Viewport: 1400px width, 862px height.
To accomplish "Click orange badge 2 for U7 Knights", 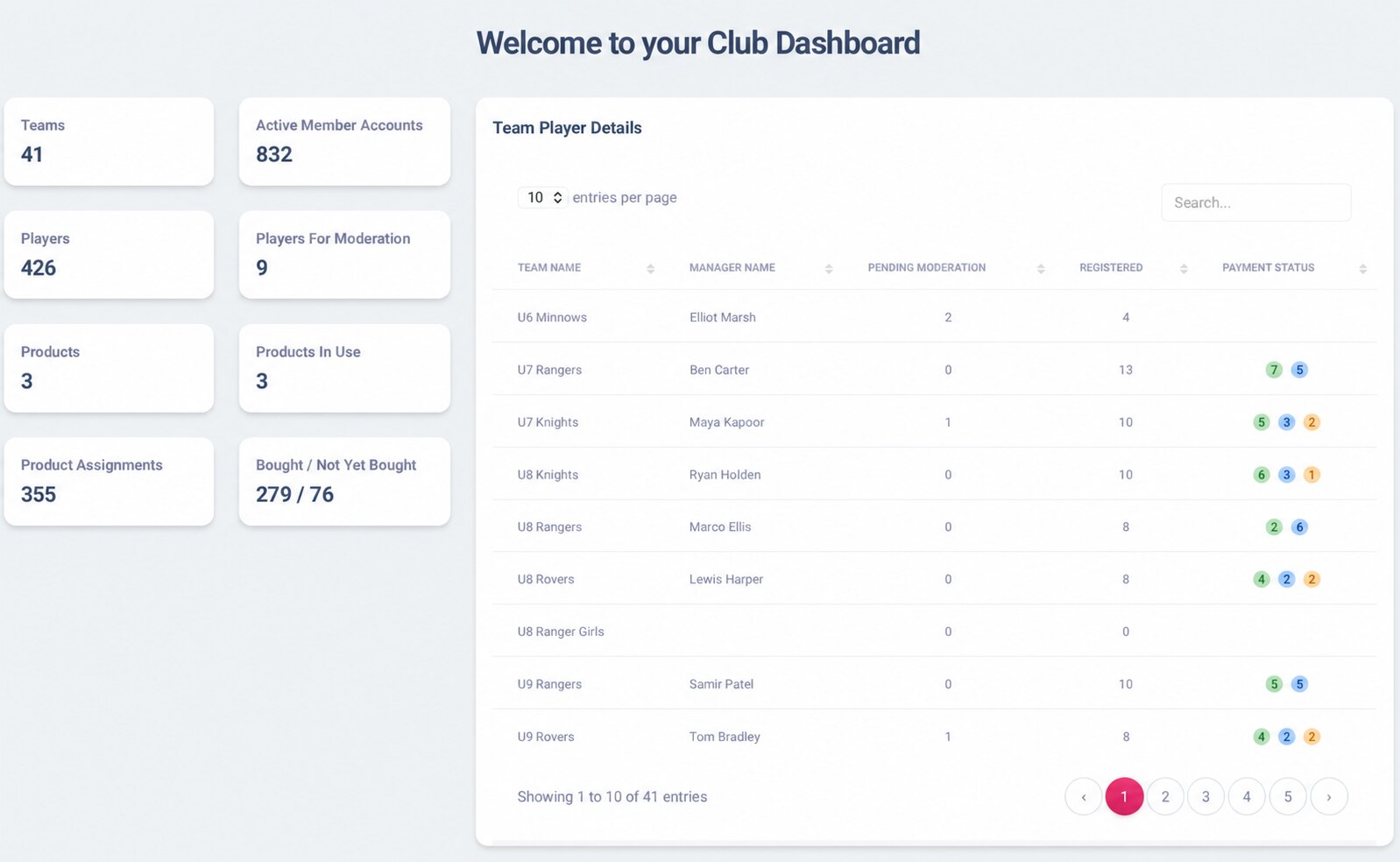I will click(x=1312, y=422).
